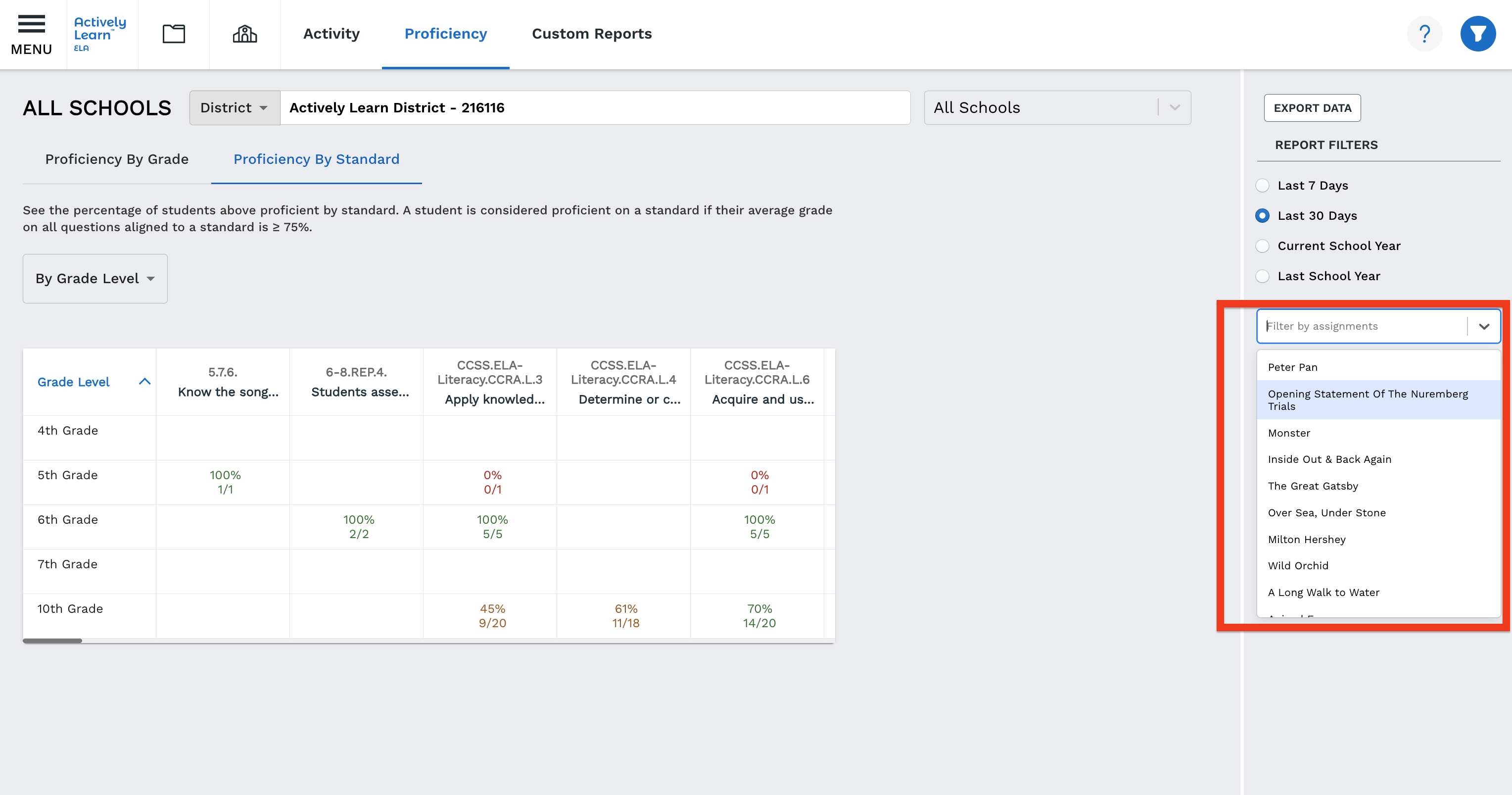This screenshot has width=1512, height=795.
Task: Choose Opening Statement Of The Nuremberg Trials
Action: point(1378,400)
